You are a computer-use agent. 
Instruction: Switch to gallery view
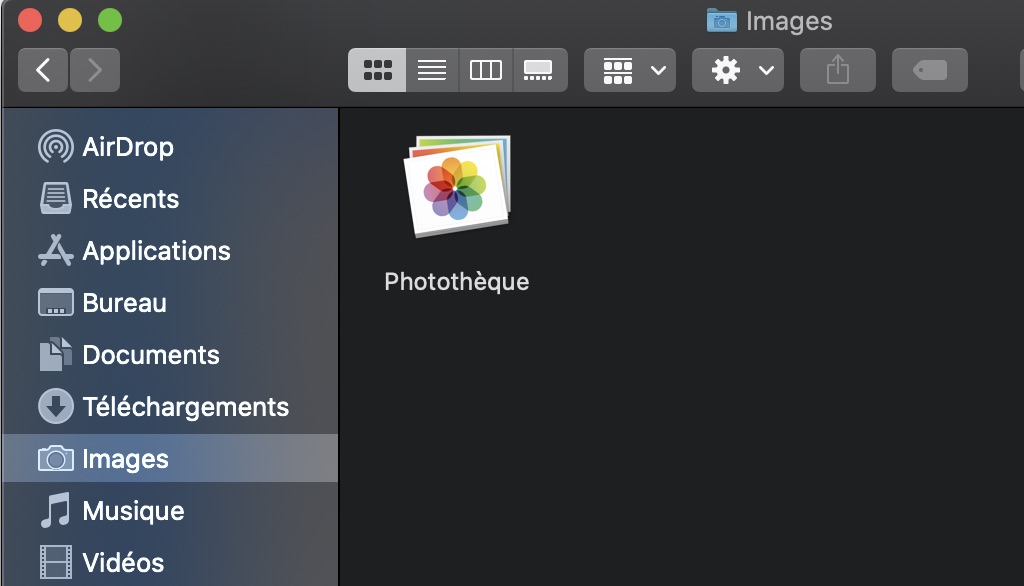click(x=539, y=70)
